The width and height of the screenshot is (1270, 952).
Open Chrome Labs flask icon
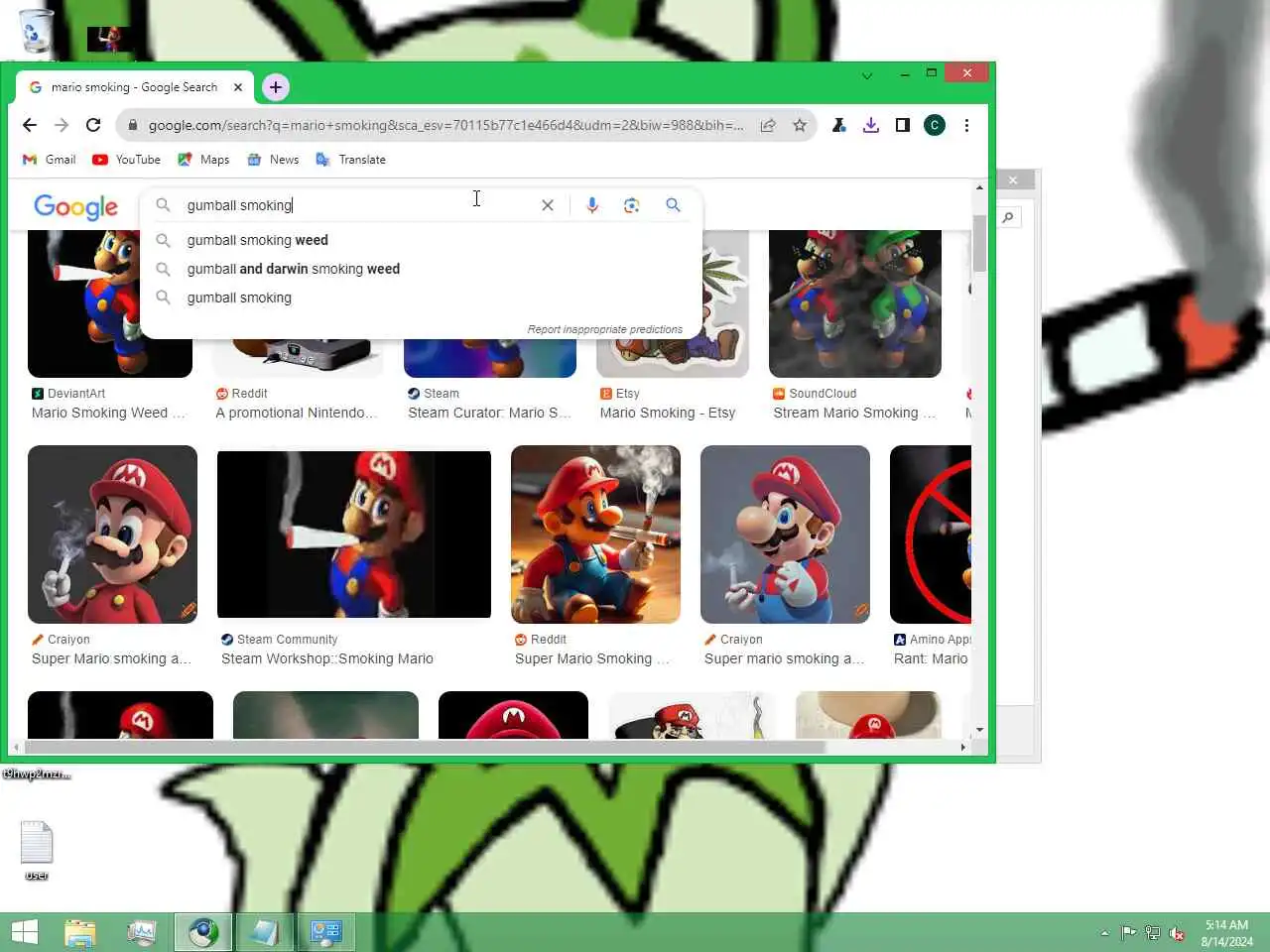(839, 125)
